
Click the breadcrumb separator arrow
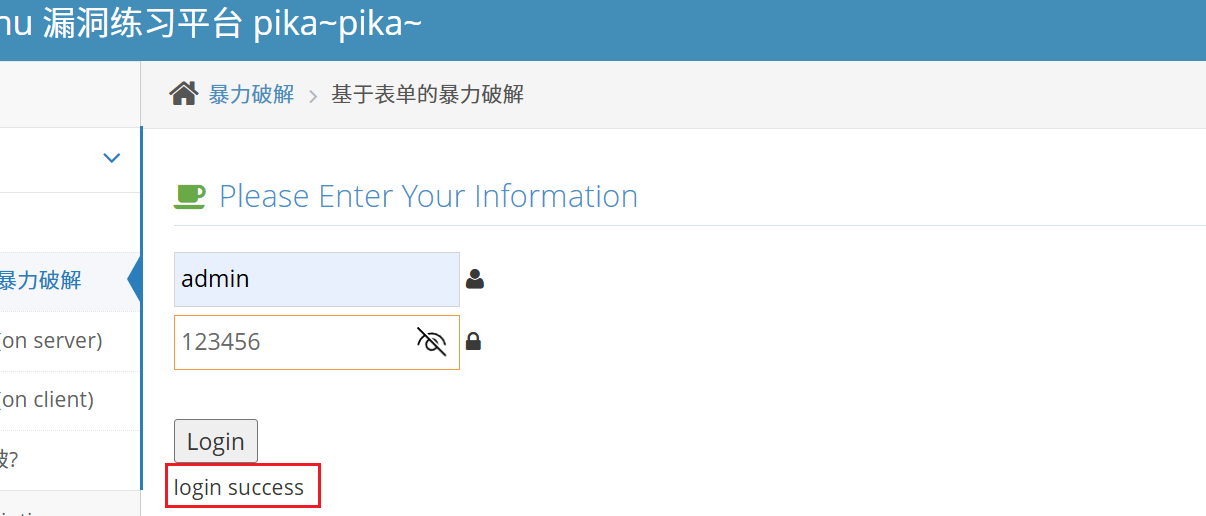click(313, 96)
